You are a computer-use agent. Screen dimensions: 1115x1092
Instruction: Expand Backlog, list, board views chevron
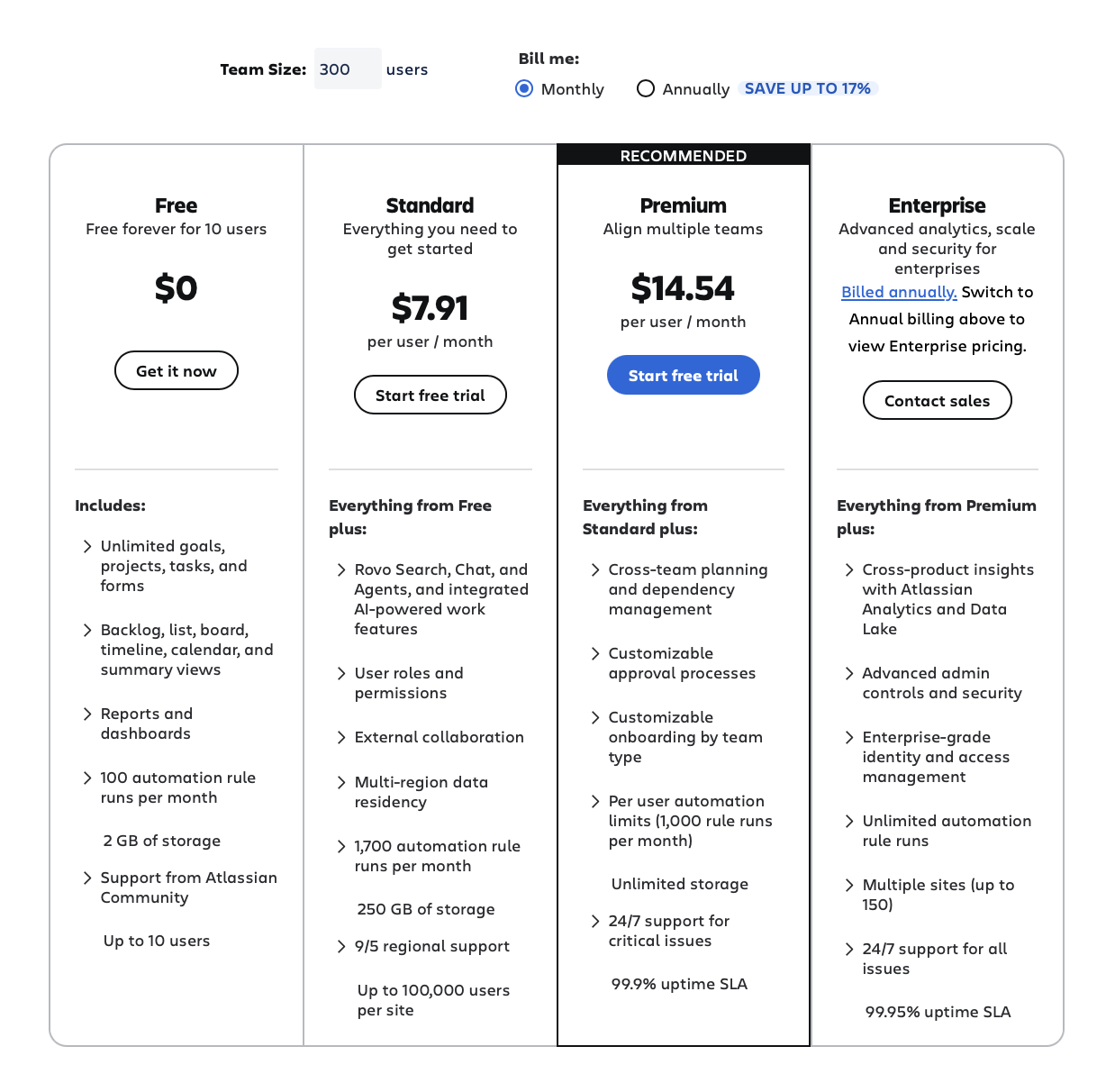[87, 630]
